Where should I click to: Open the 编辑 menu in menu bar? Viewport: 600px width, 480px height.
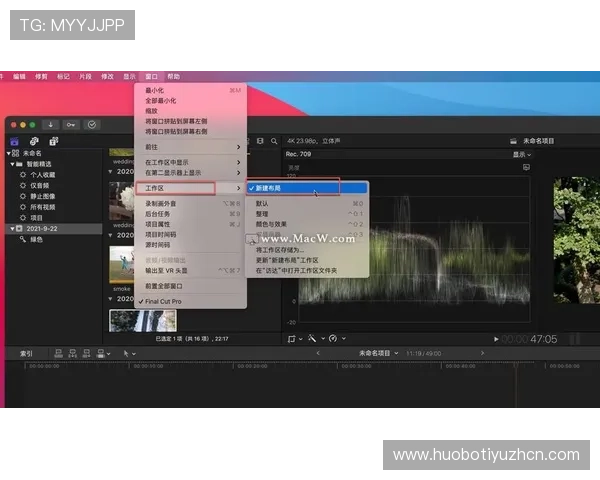[19, 77]
